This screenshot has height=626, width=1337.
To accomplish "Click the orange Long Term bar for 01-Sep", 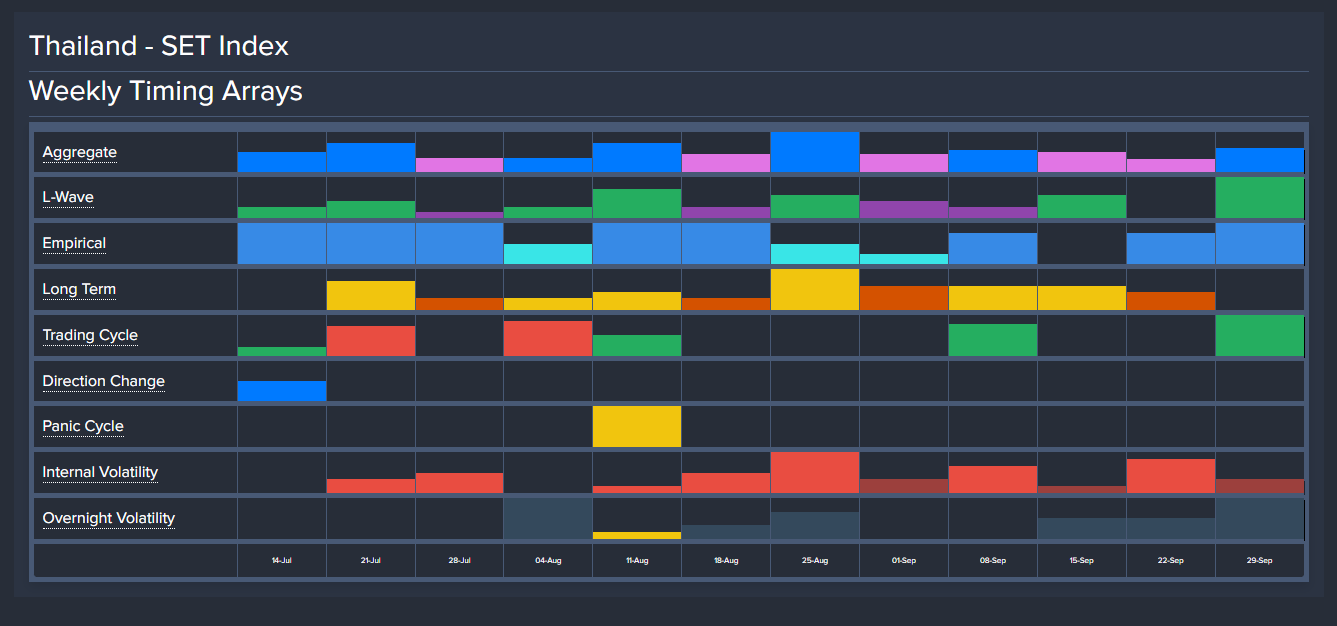I will pyautogui.click(x=904, y=297).
